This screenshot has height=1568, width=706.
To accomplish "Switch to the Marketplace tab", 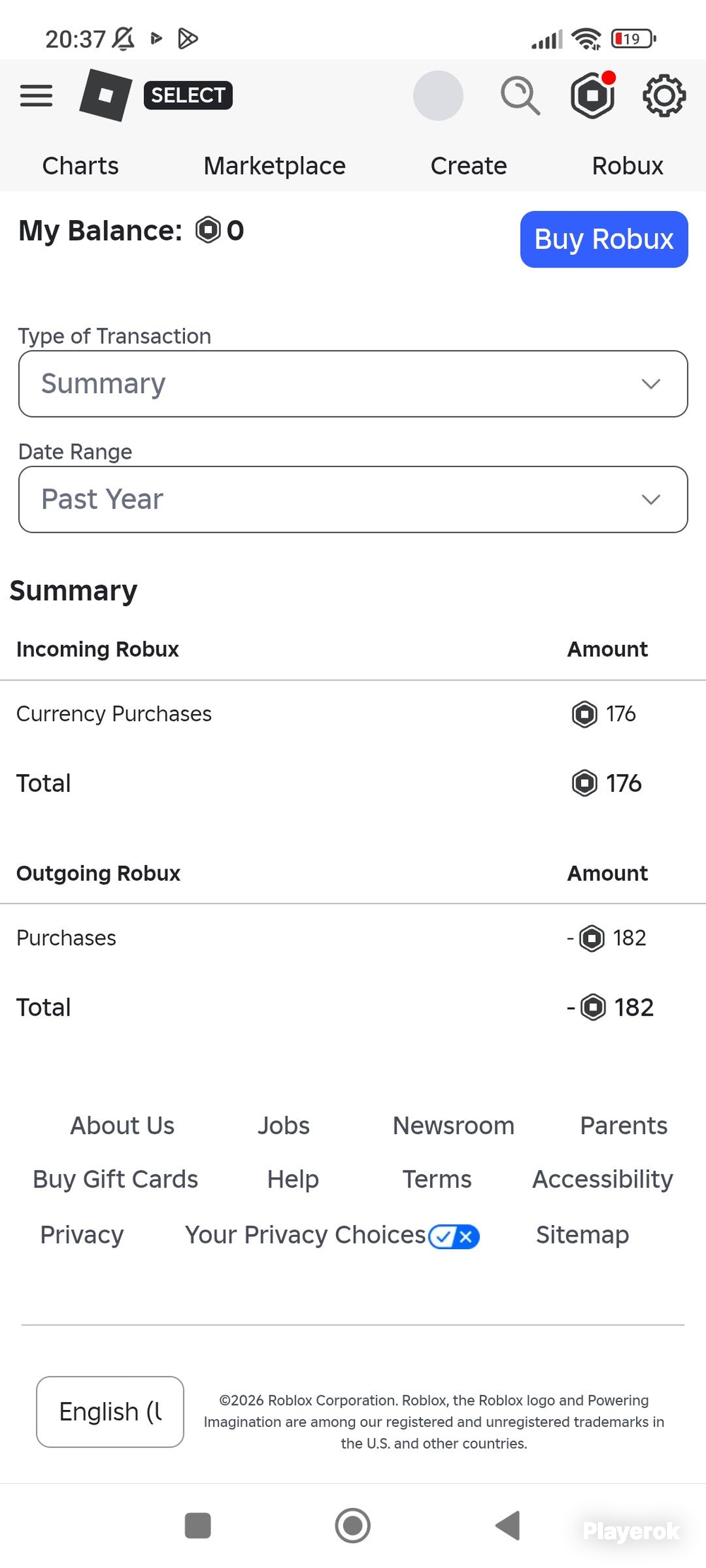I will (x=275, y=166).
